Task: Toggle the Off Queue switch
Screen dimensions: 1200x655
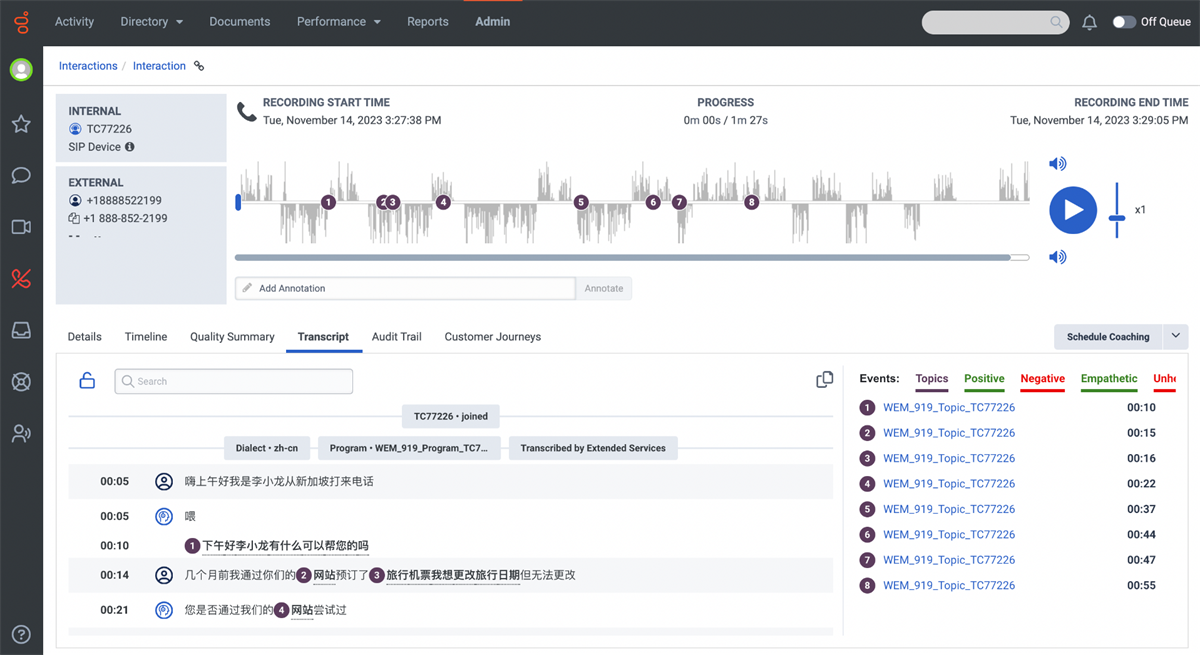Action: 1124,22
